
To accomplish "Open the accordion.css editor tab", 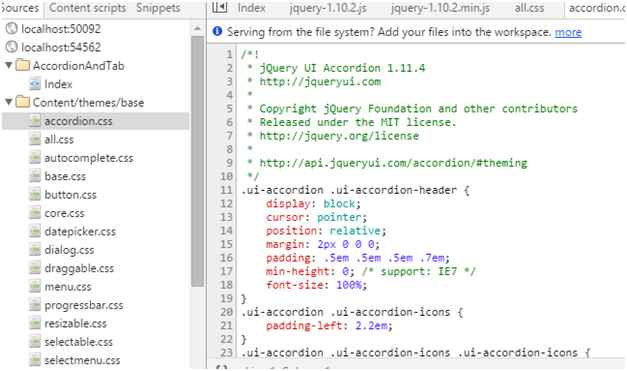I will pyautogui.click(x=597, y=8).
